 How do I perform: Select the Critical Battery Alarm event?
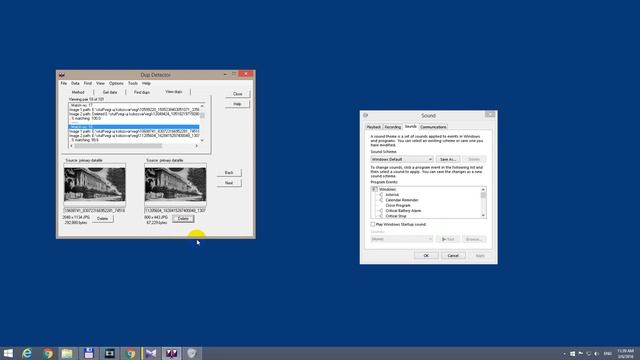403,211
